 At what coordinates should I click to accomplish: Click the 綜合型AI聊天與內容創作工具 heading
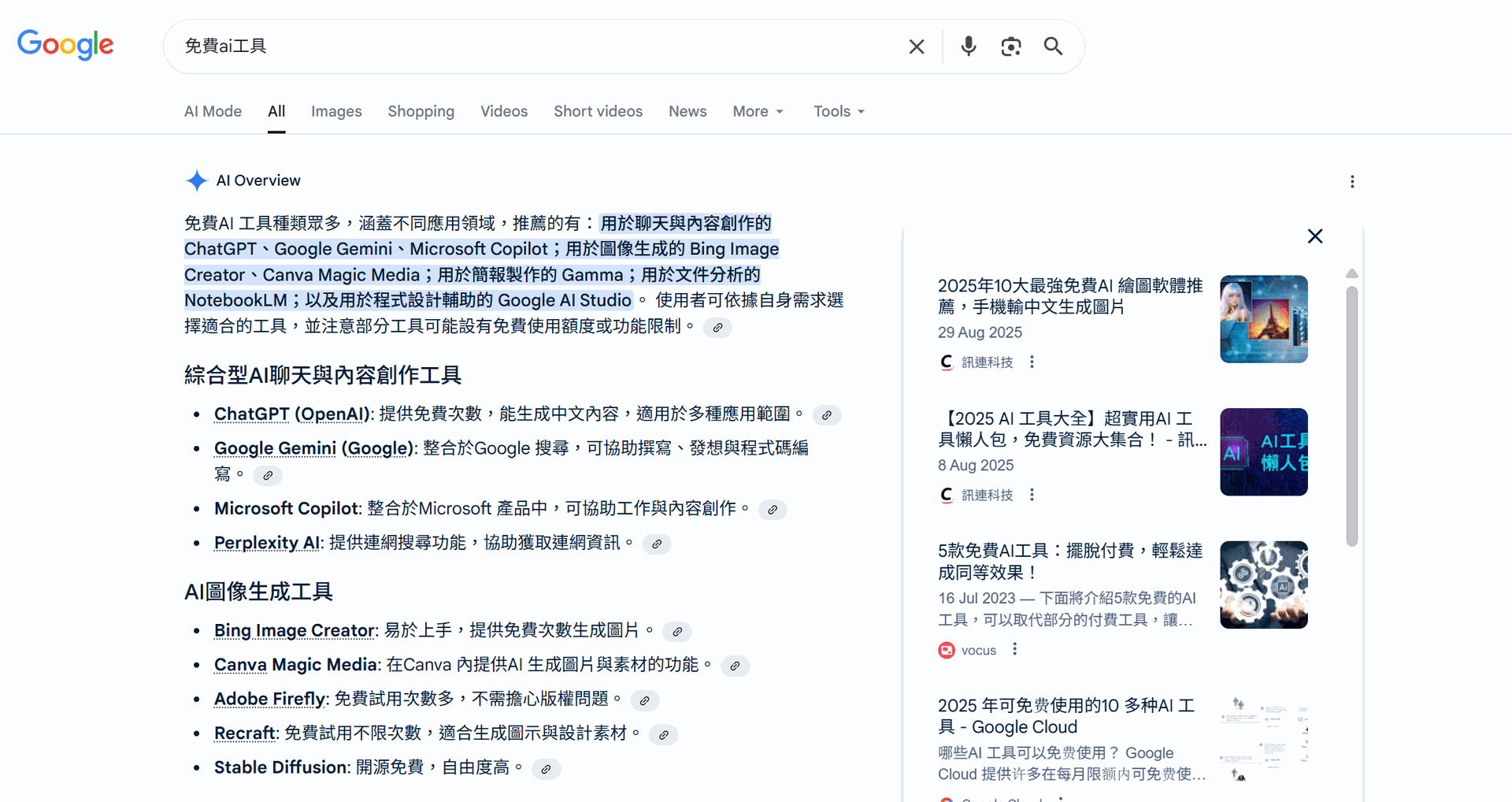click(323, 375)
